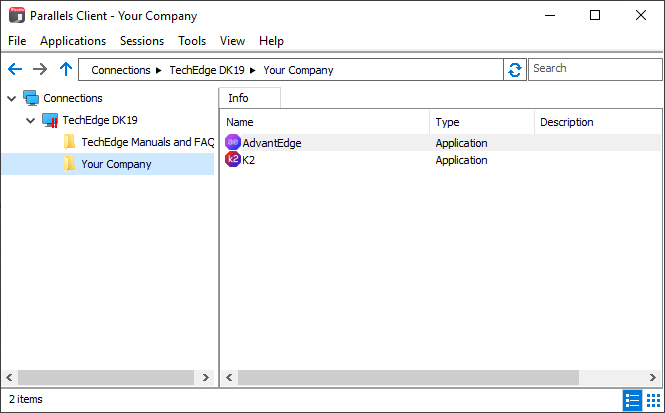This screenshot has height=413, width=665.
Task: Click list pane scrollbar left arrow
Action: click(229, 377)
